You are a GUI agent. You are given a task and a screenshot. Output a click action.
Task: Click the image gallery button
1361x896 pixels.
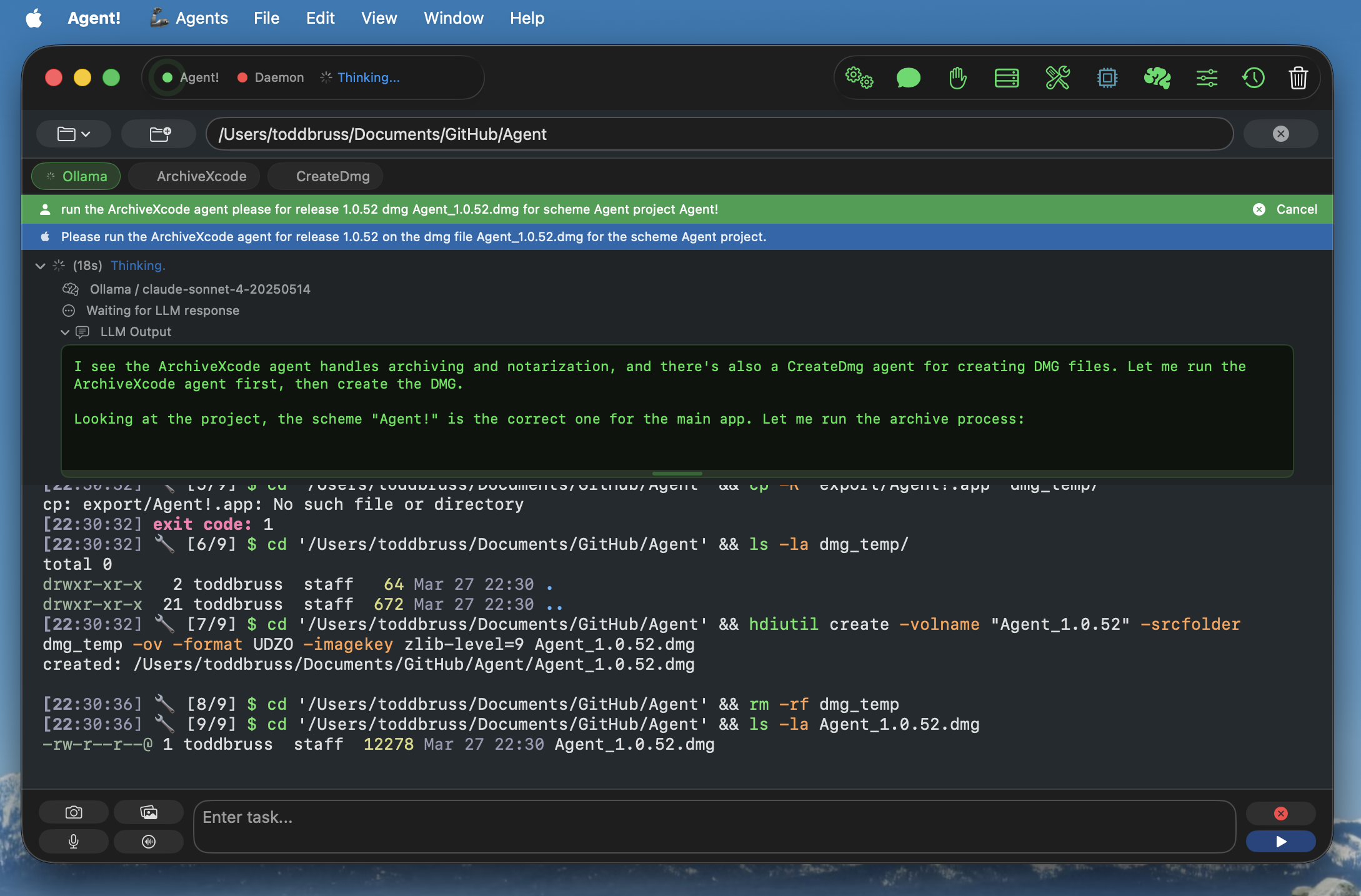tap(149, 812)
